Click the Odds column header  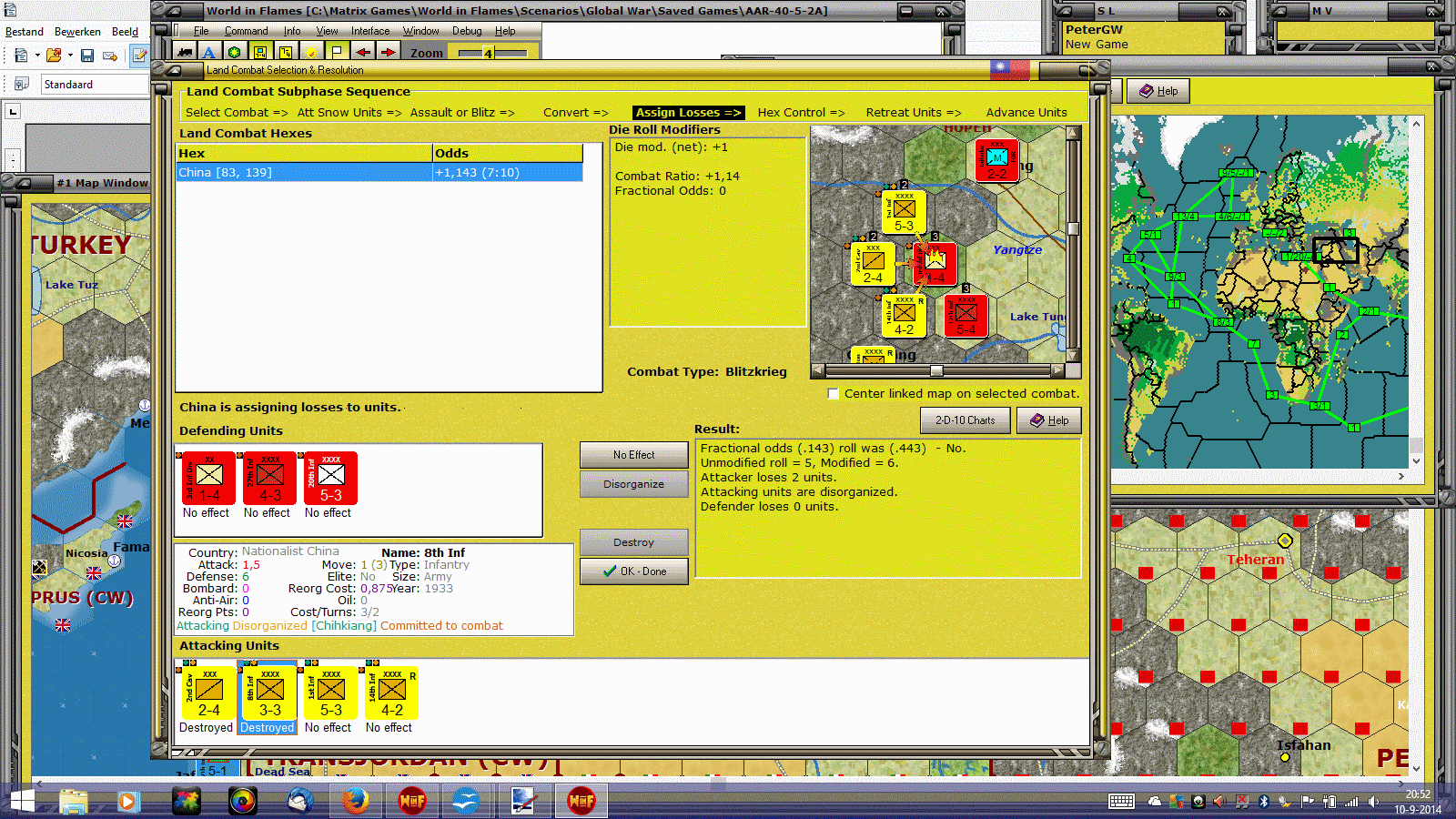click(508, 154)
